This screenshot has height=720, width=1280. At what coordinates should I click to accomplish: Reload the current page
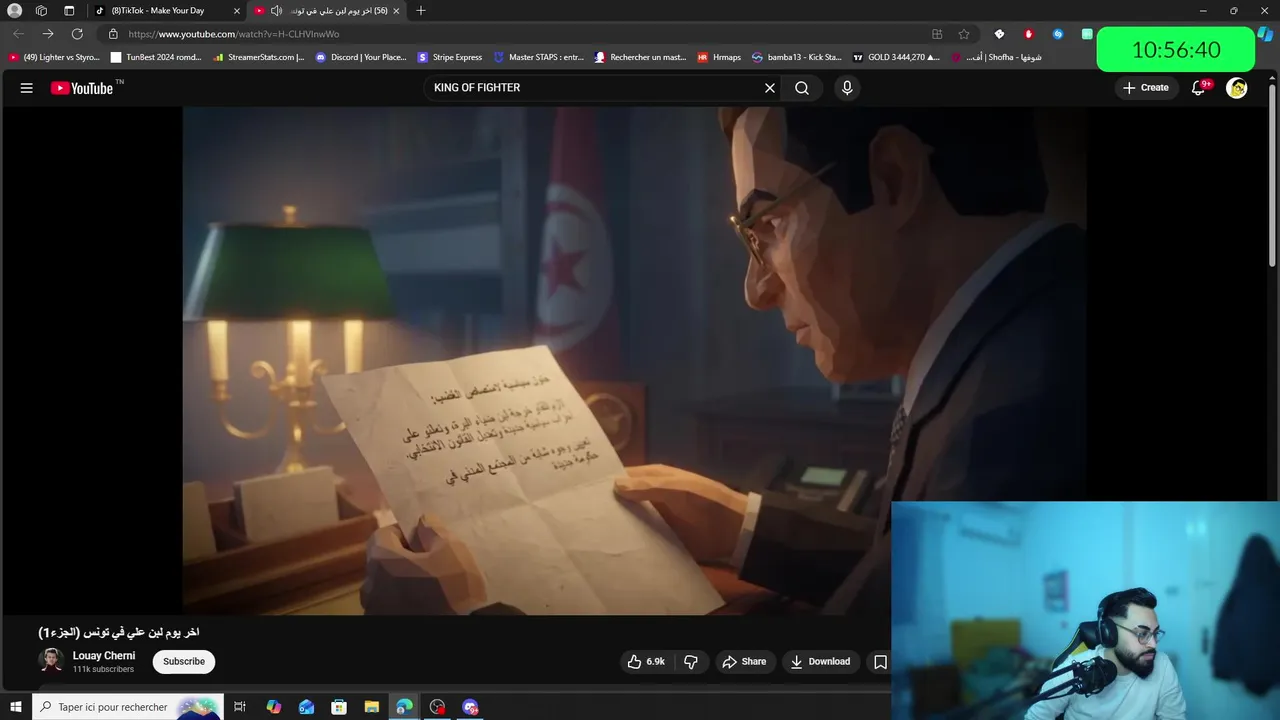[x=77, y=34]
